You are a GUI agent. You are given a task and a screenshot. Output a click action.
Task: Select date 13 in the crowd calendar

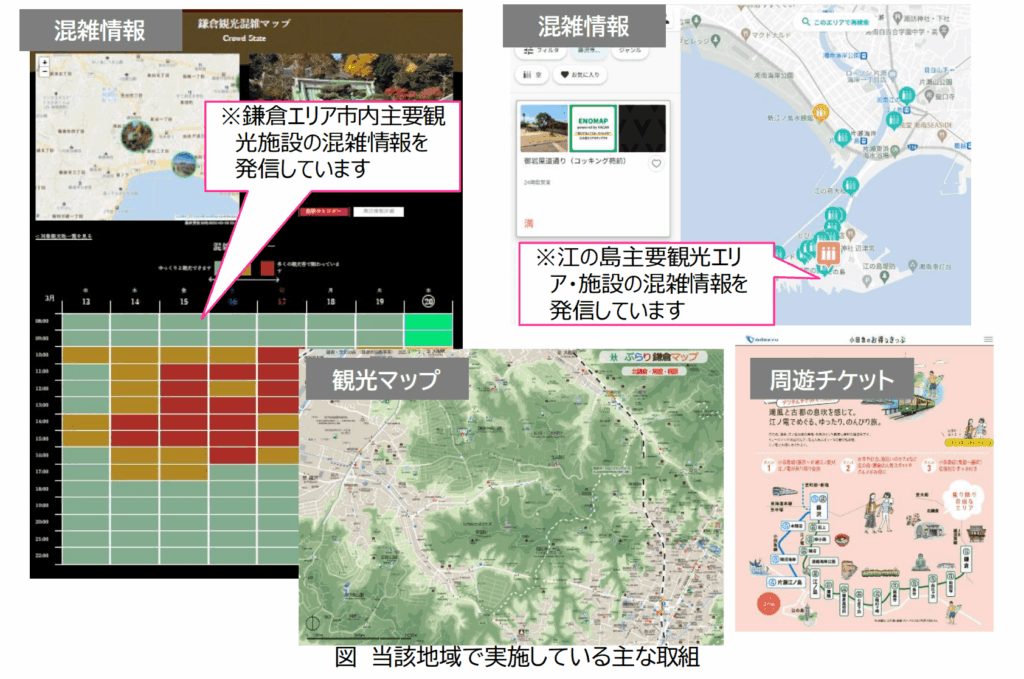click(86, 302)
